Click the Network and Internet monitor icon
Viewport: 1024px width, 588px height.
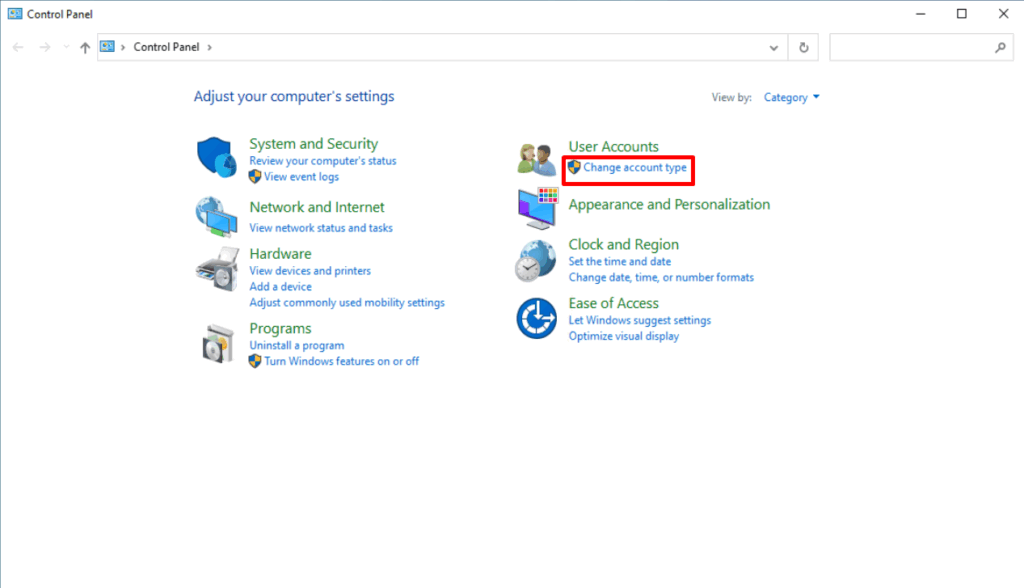[219, 217]
